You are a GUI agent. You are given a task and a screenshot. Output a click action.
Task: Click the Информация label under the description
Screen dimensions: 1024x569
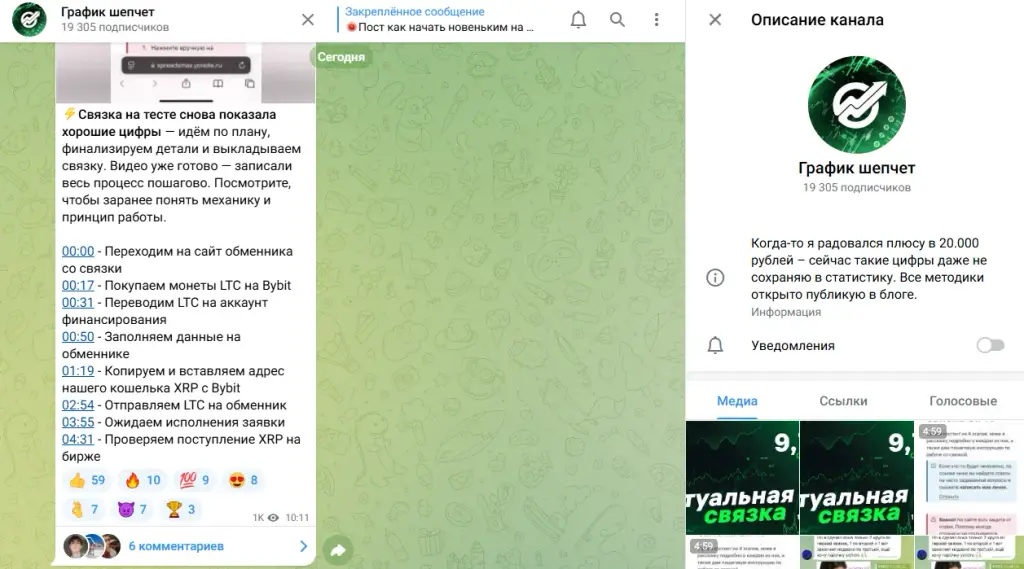tap(786, 312)
